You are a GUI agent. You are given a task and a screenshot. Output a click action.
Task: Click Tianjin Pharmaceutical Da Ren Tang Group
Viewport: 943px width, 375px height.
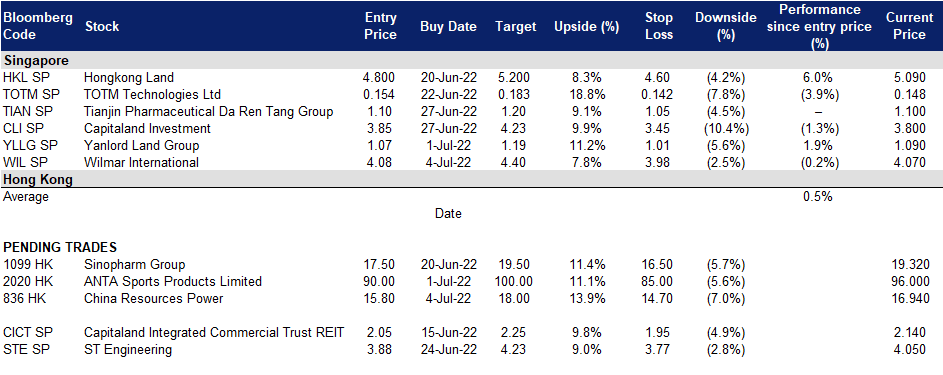coord(209,111)
